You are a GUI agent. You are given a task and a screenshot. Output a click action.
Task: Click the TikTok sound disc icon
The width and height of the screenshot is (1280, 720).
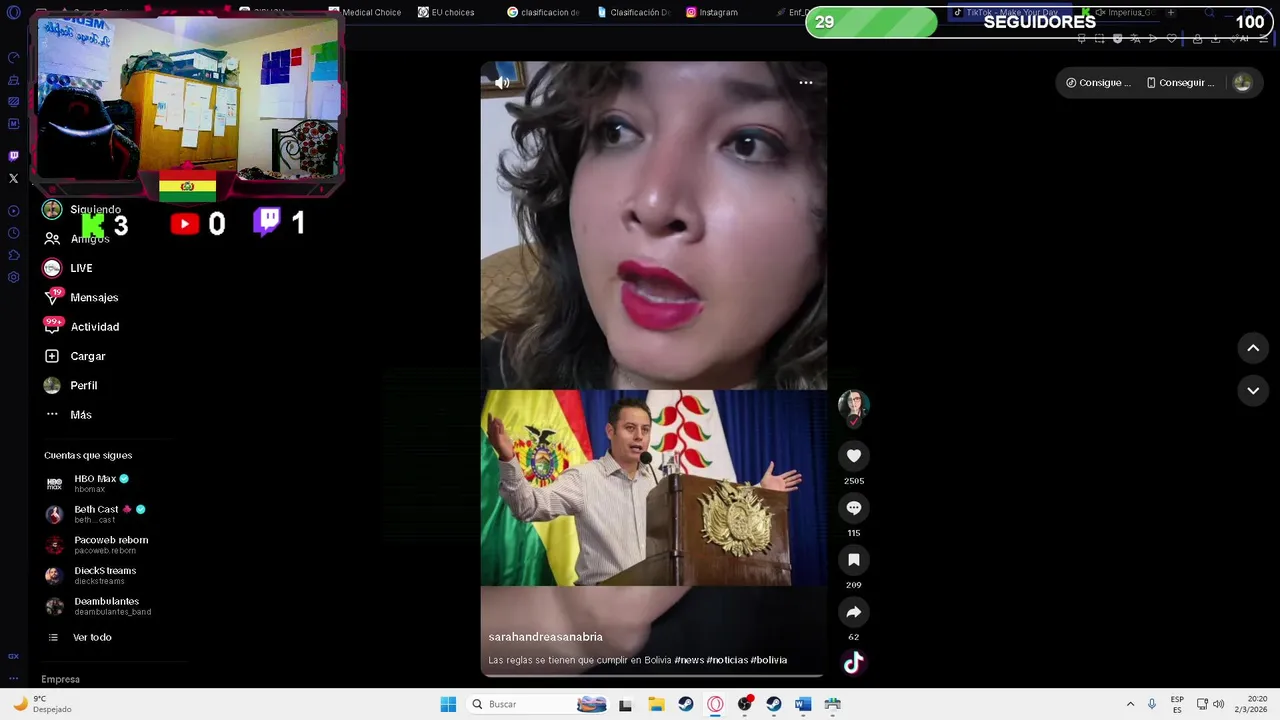tap(853, 662)
